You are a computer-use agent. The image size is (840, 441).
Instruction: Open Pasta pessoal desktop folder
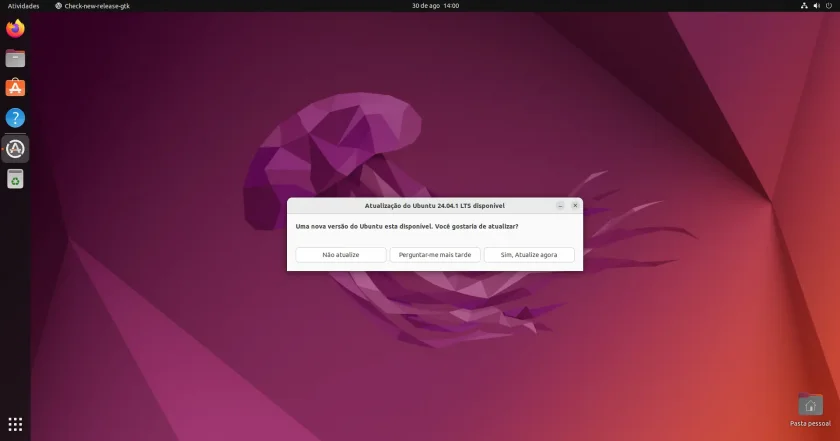pos(810,410)
